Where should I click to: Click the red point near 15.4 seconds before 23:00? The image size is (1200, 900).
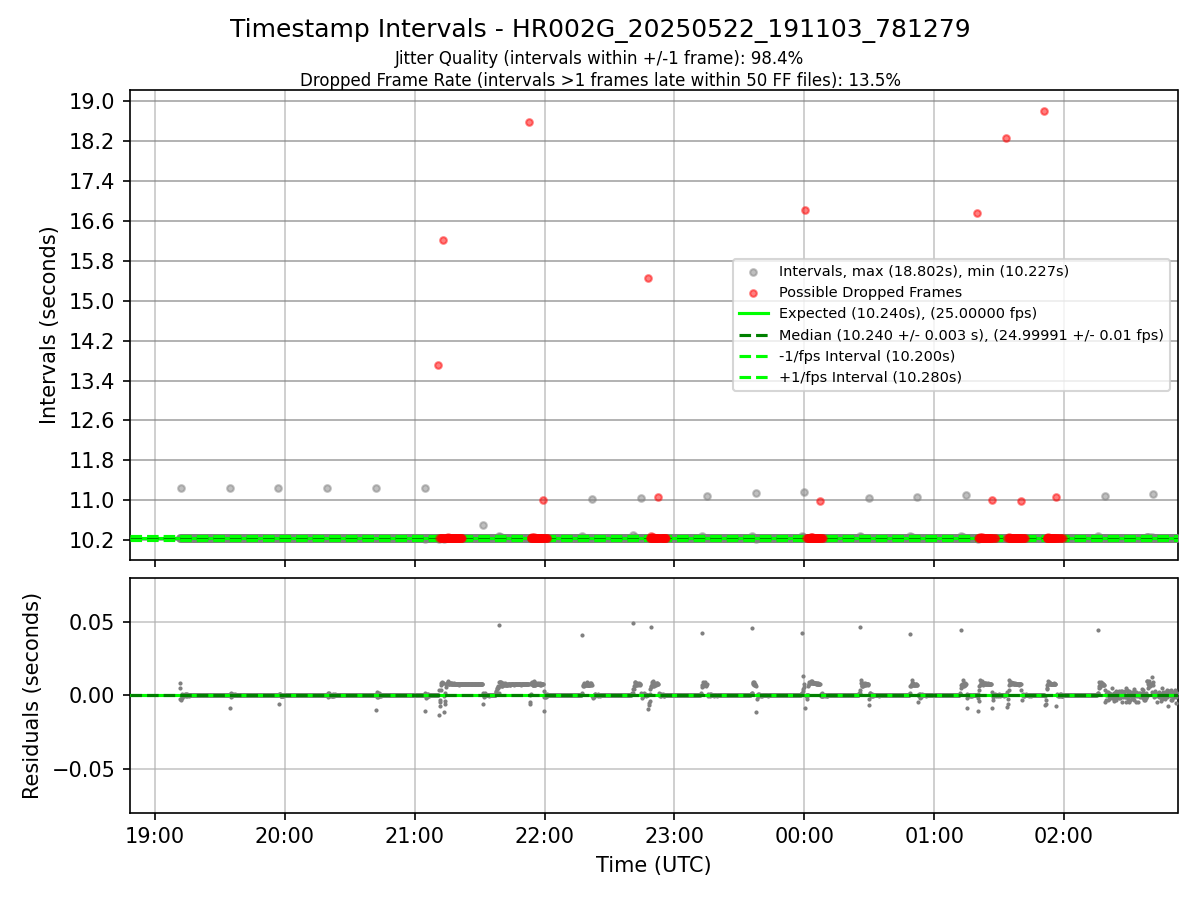pos(648,278)
